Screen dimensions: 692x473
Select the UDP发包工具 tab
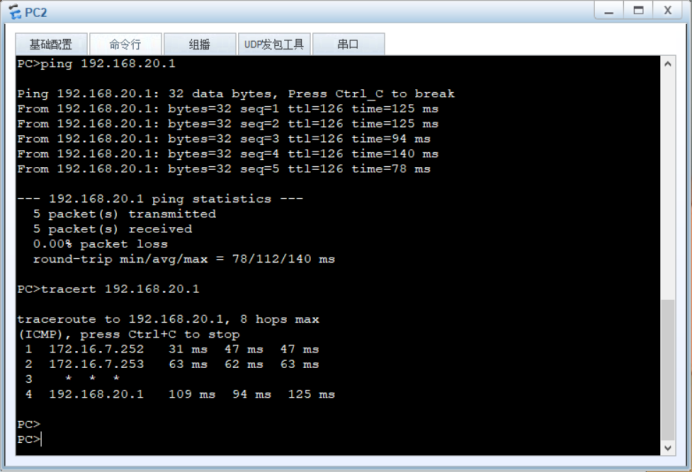(274, 44)
